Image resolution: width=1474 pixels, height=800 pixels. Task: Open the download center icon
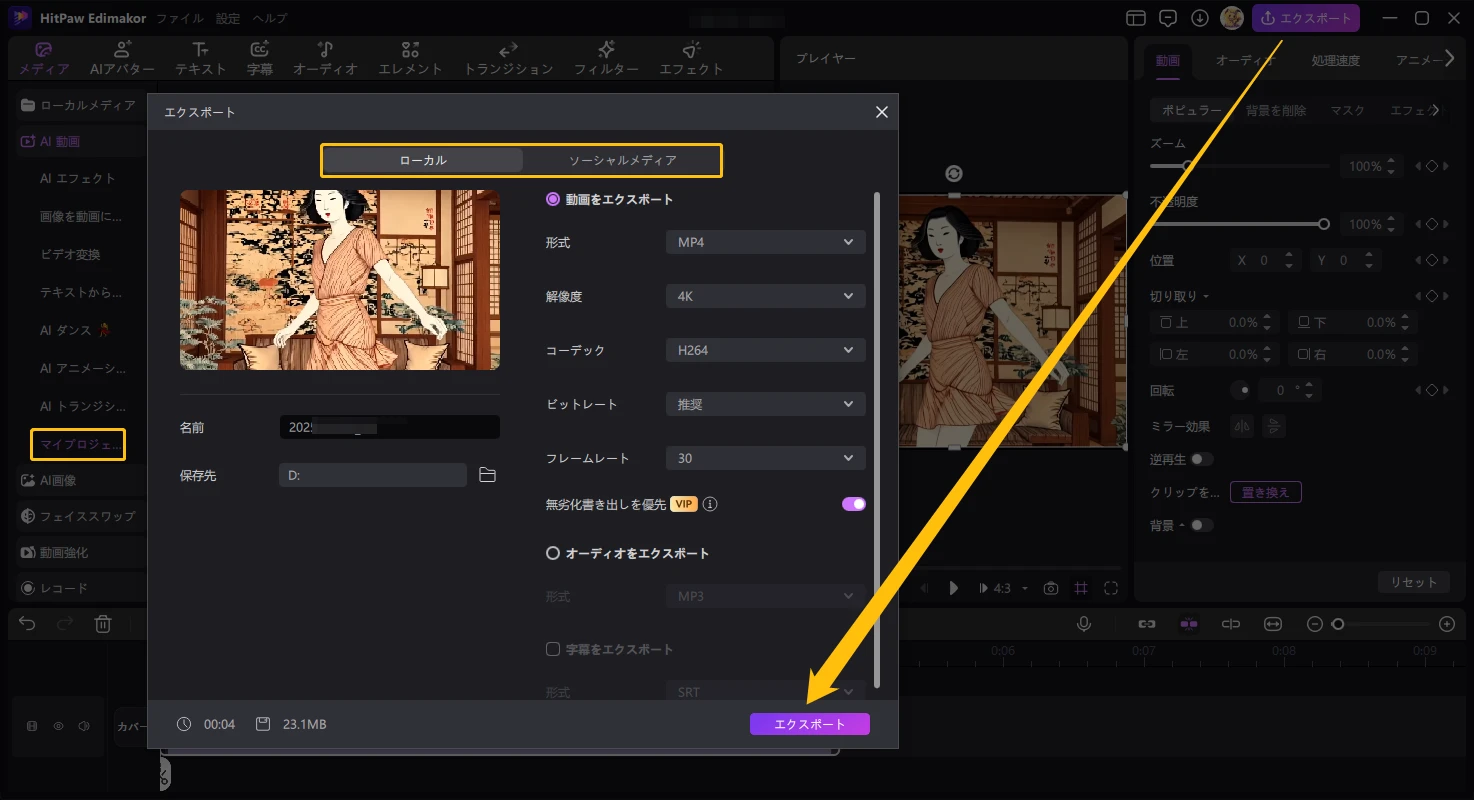[1200, 18]
